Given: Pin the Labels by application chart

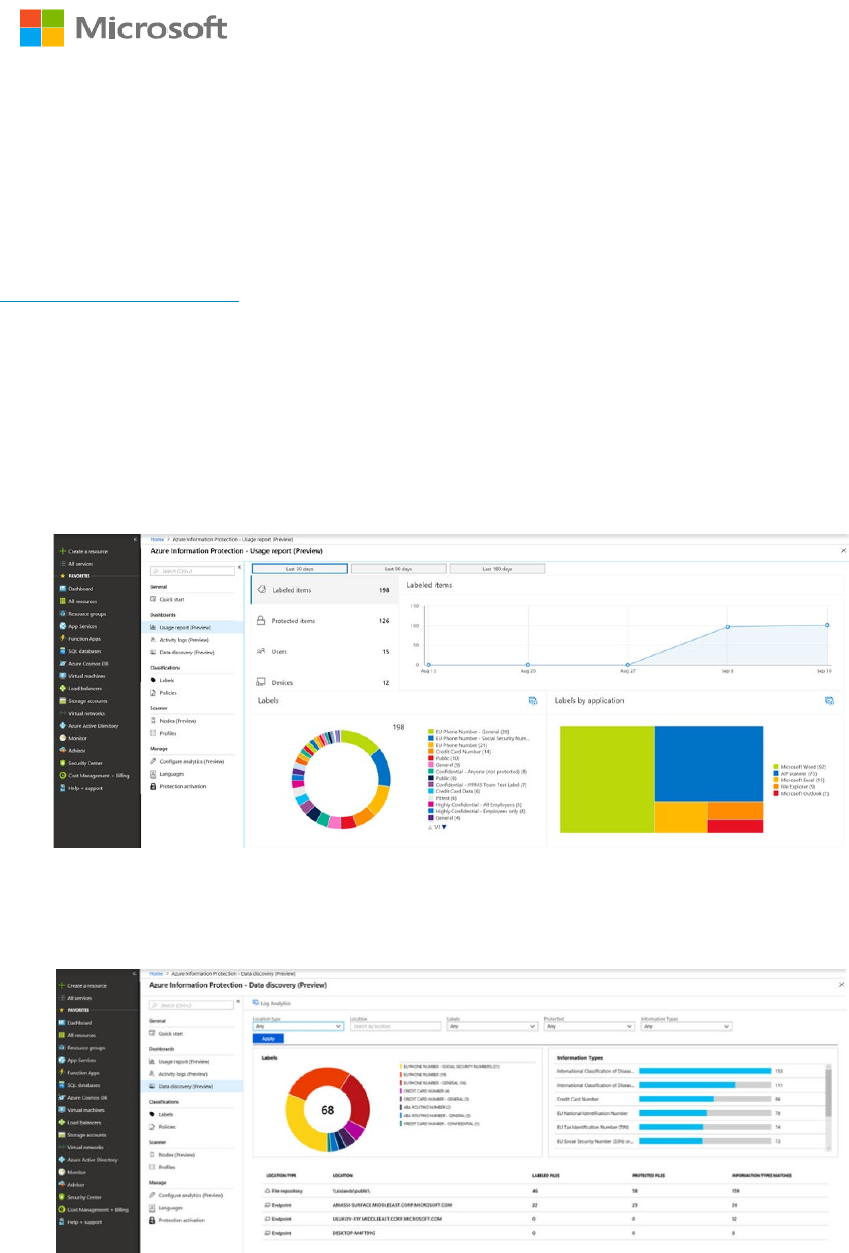Looking at the screenshot, I should coord(829,701).
